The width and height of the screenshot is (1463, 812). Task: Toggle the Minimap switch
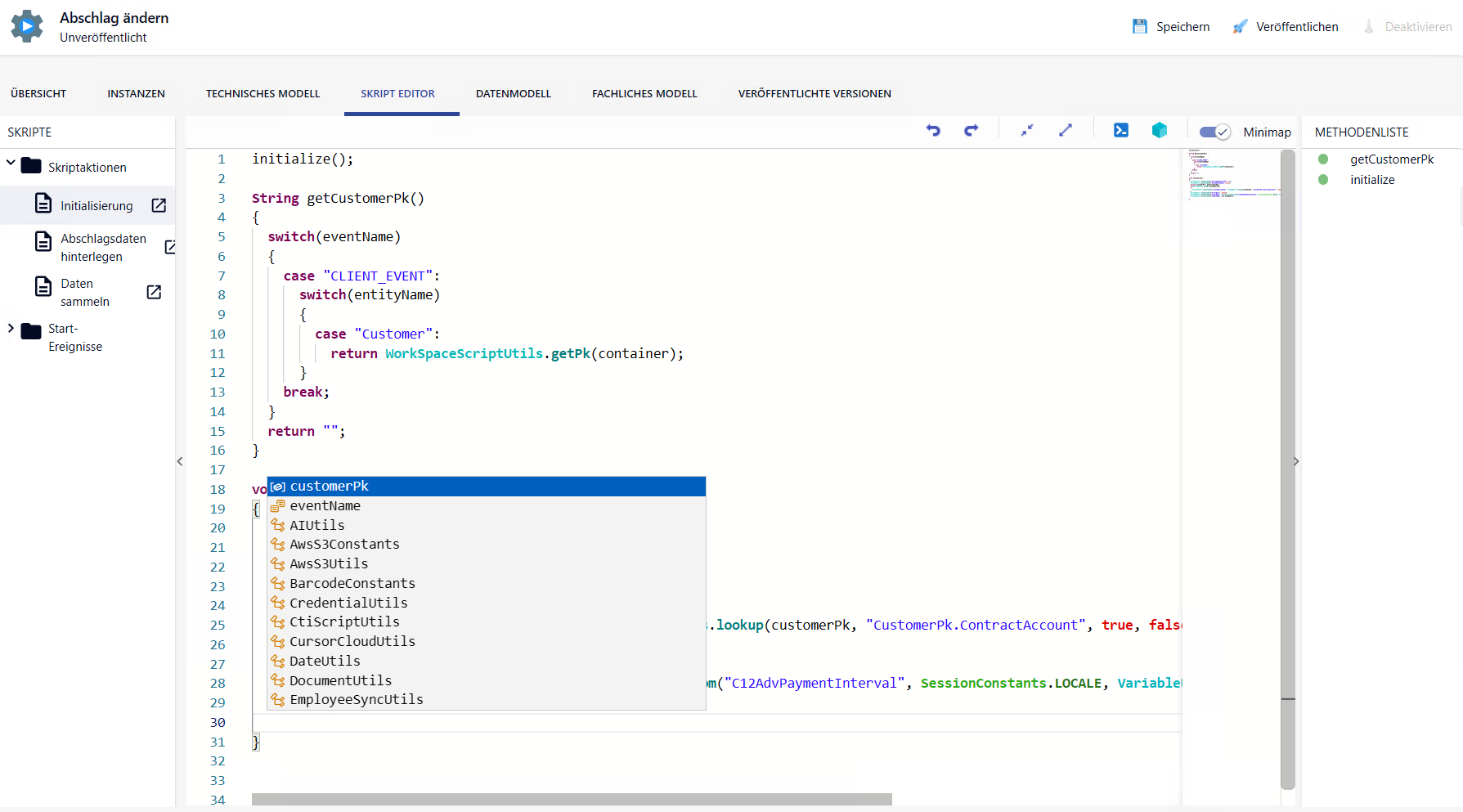pyautogui.click(x=1214, y=132)
